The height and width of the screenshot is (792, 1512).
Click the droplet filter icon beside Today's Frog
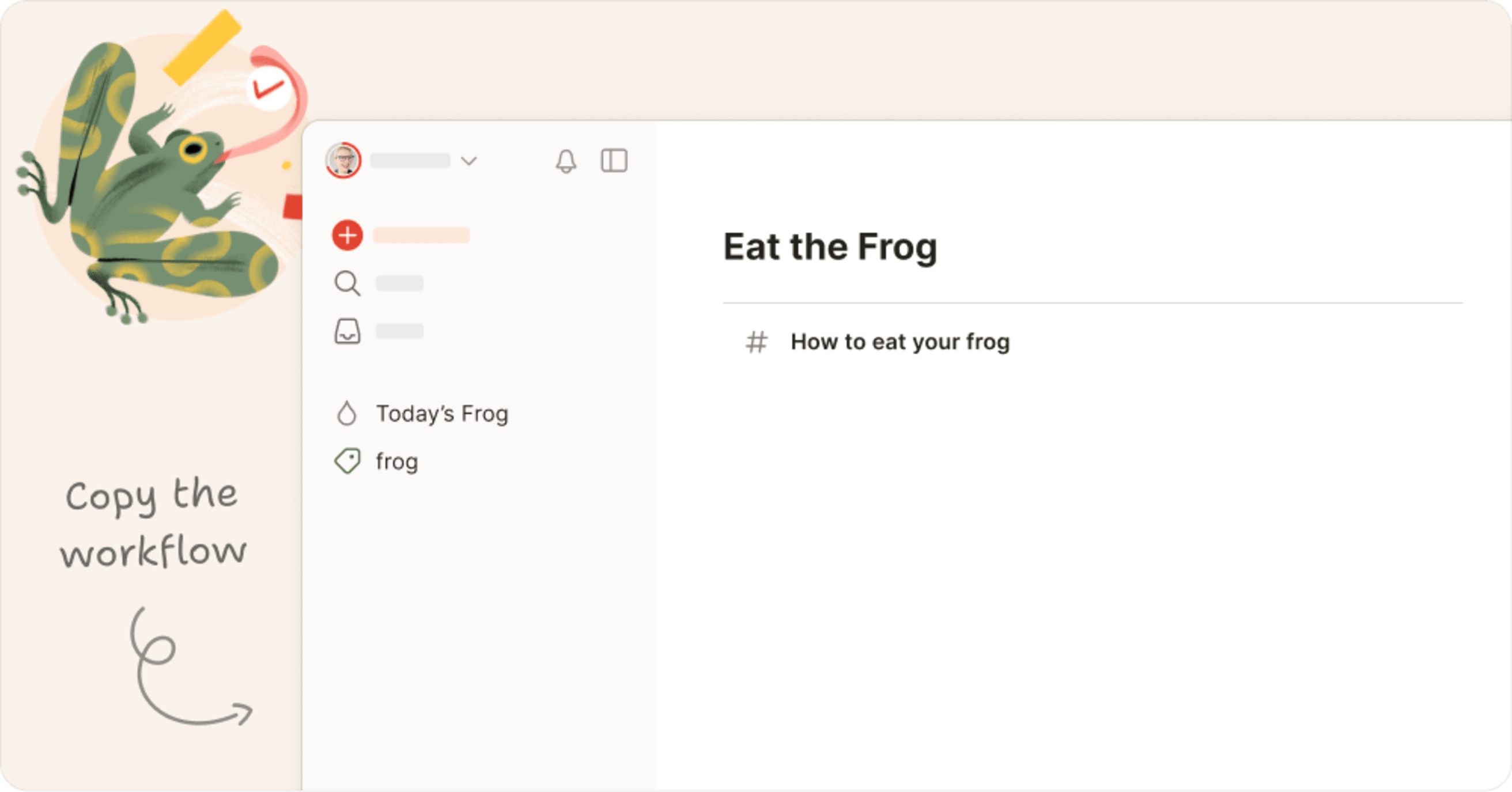(x=347, y=414)
